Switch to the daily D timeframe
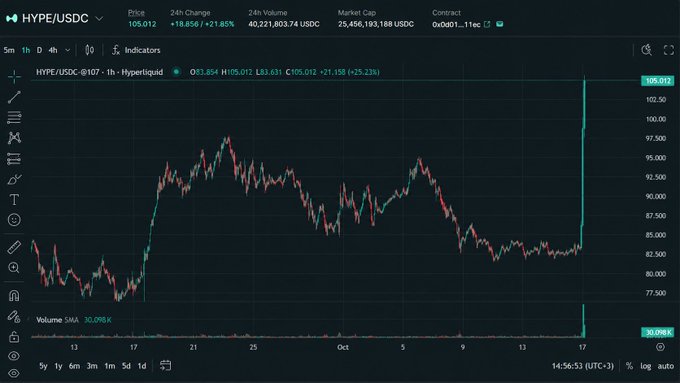This screenshot has height=383, width=680. point(39,50)
